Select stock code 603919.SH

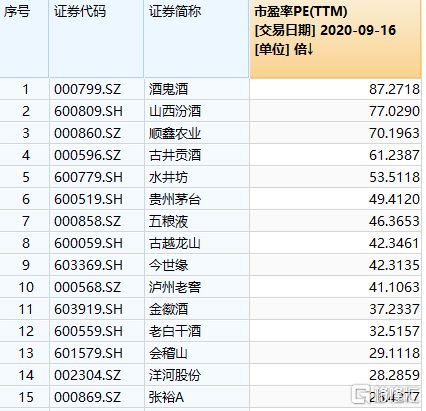pyautogui.click(x=88, y=309)
